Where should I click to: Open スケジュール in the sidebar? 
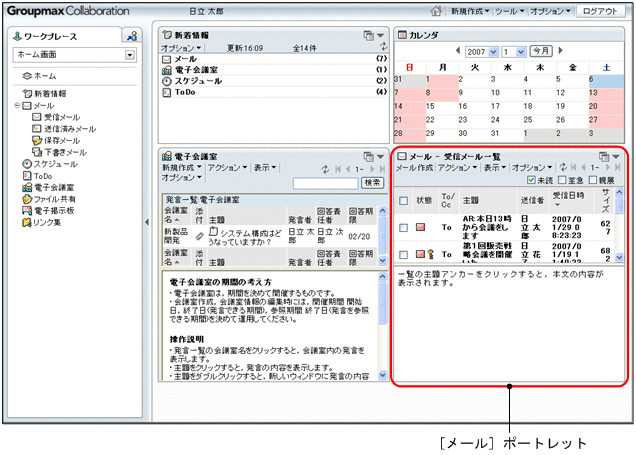pos(50,164)
